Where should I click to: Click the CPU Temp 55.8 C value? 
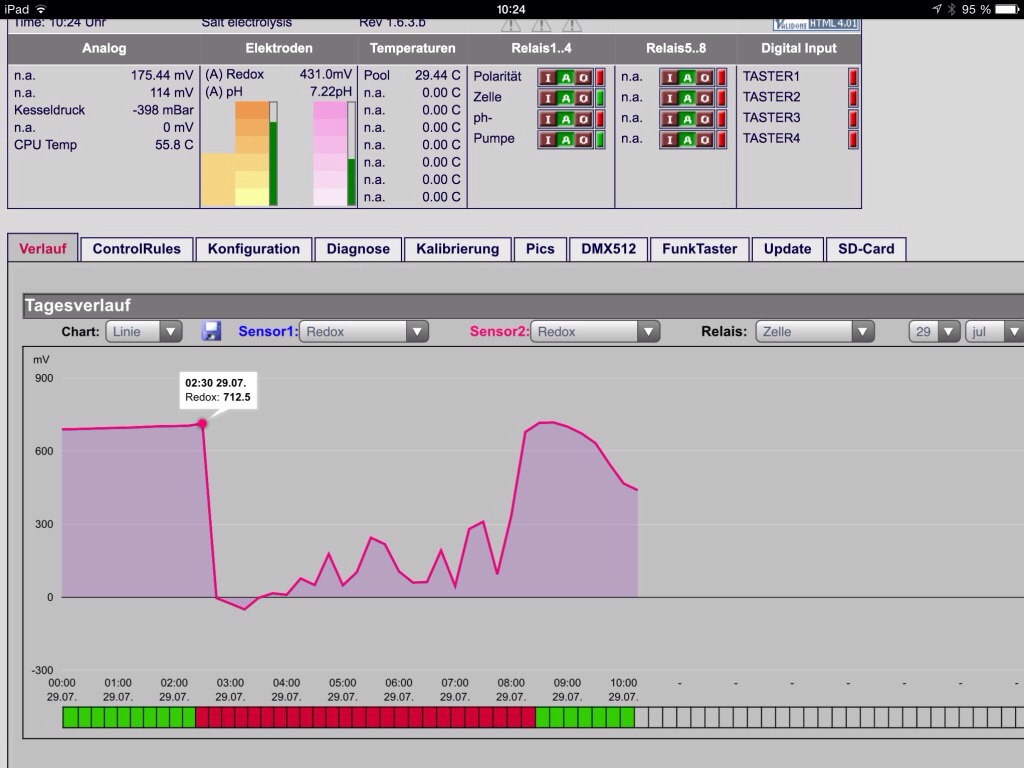(x=174, y=144)
